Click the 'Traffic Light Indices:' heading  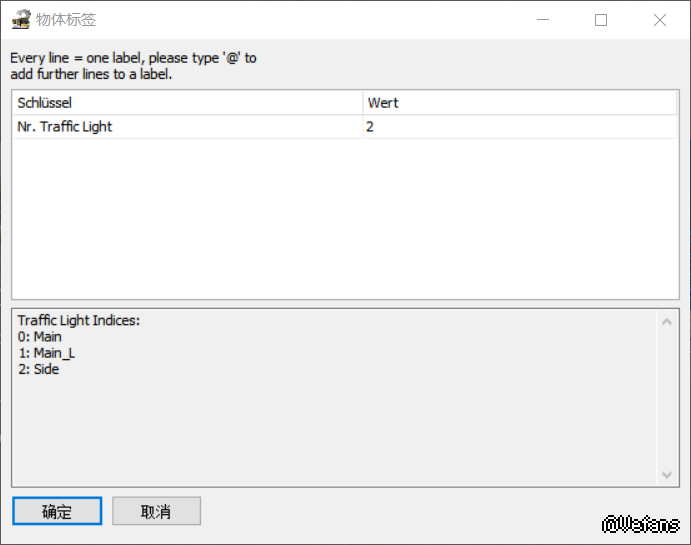click(79, 321)
